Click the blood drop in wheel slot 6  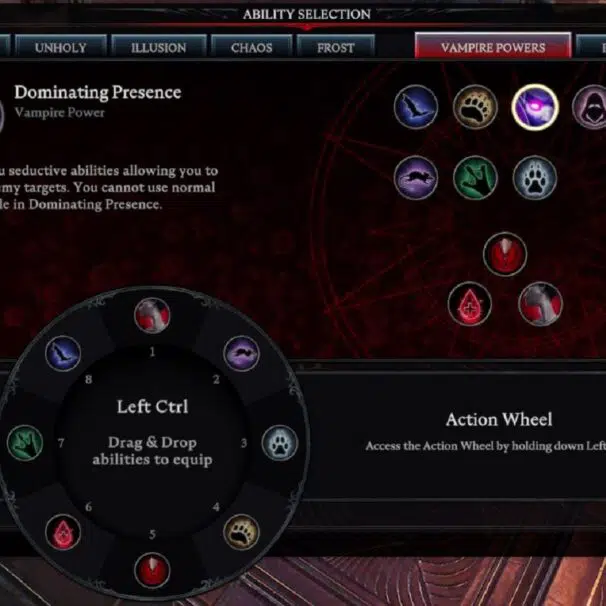[63, 532]
